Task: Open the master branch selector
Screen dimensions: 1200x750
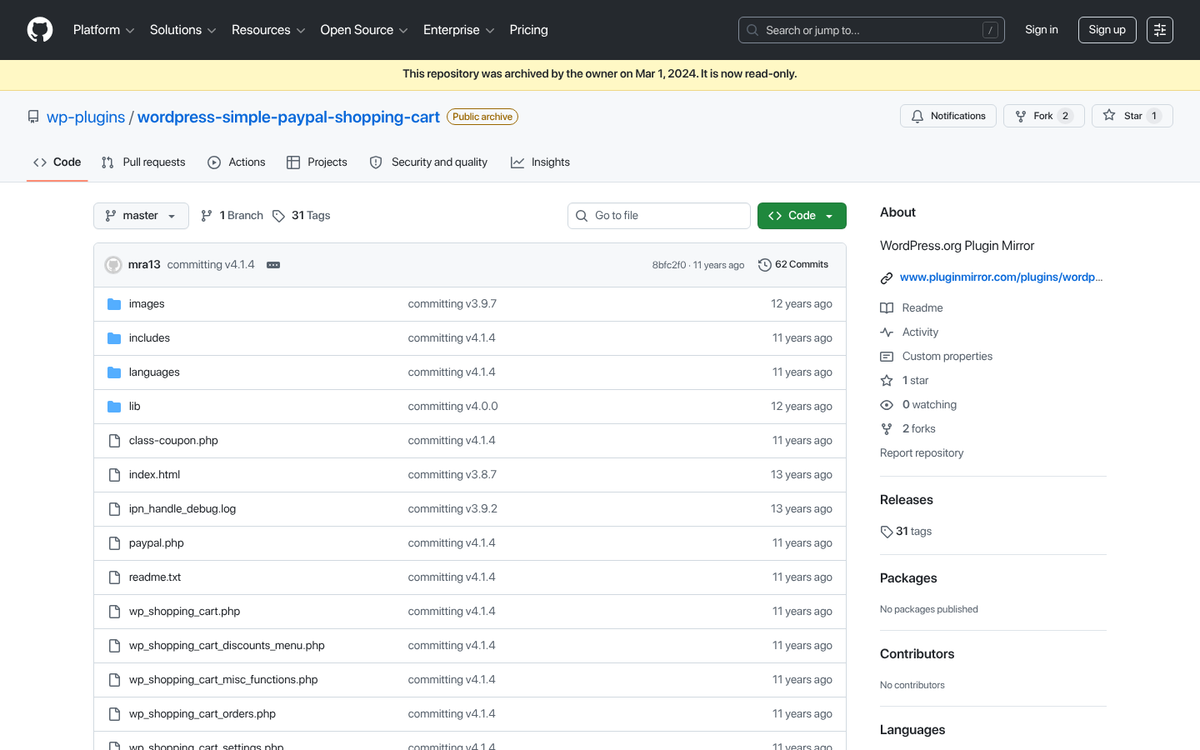Action: point(140,215)
